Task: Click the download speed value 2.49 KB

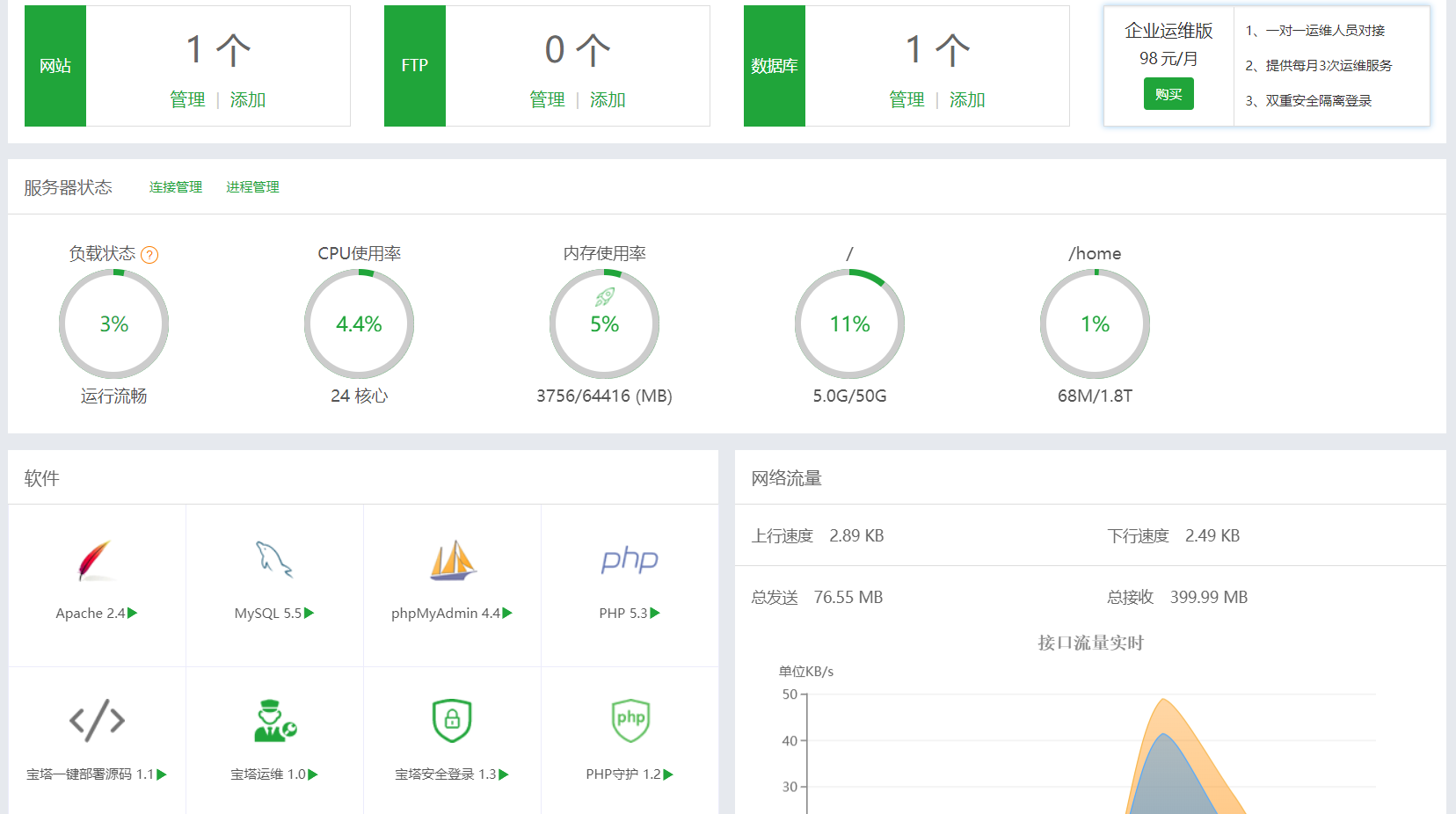Action: pyautogui.click(x=1212, y=535)
